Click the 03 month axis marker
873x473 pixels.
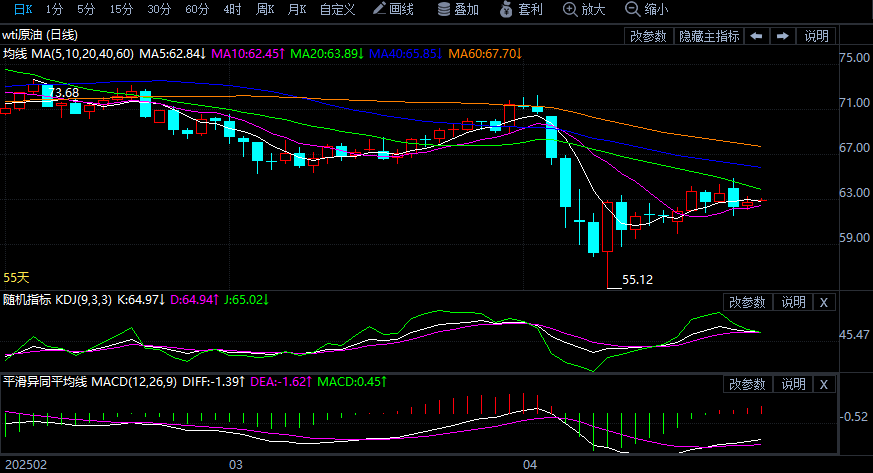pos(236,465)
